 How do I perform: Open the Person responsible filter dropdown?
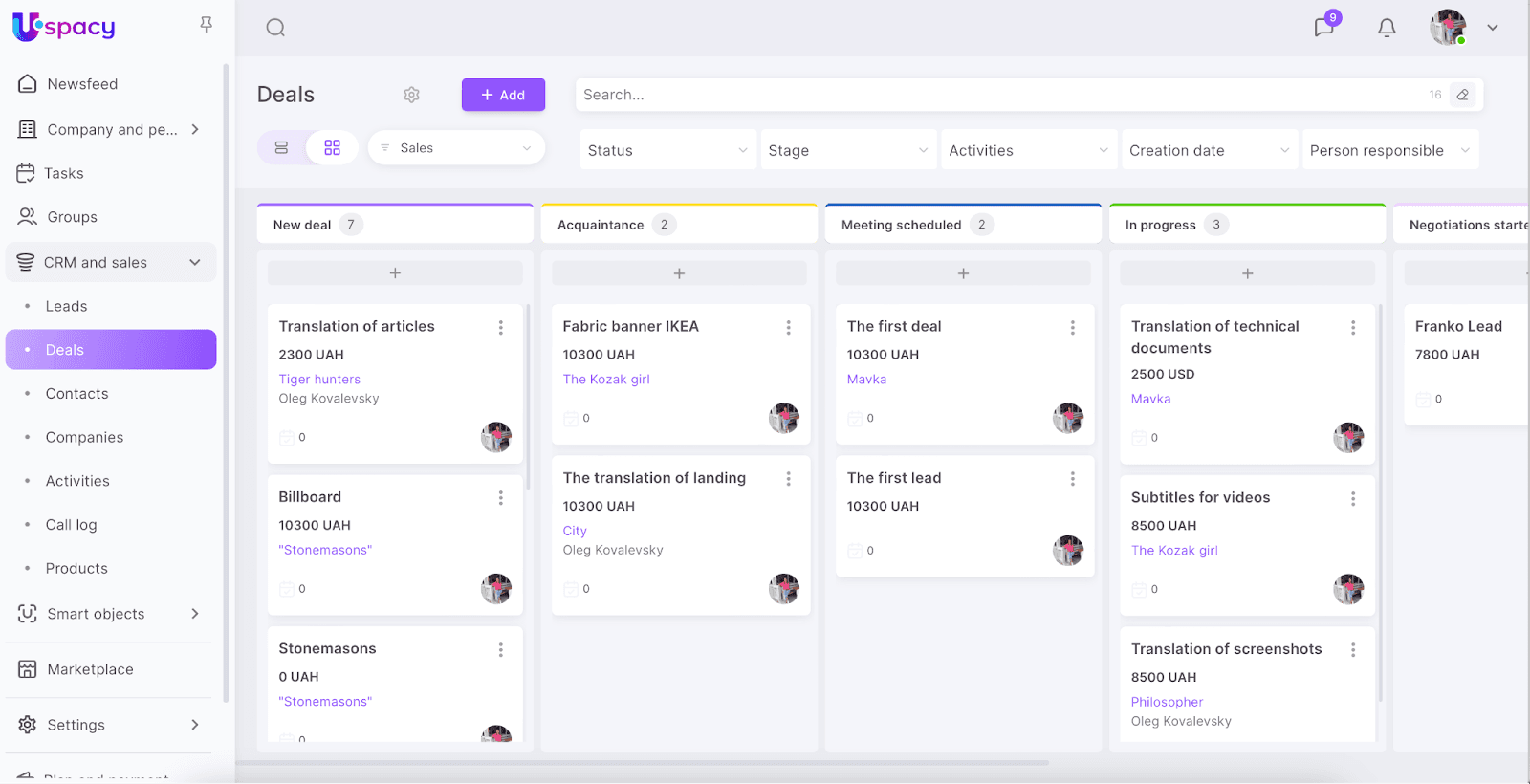(1390, 150)
